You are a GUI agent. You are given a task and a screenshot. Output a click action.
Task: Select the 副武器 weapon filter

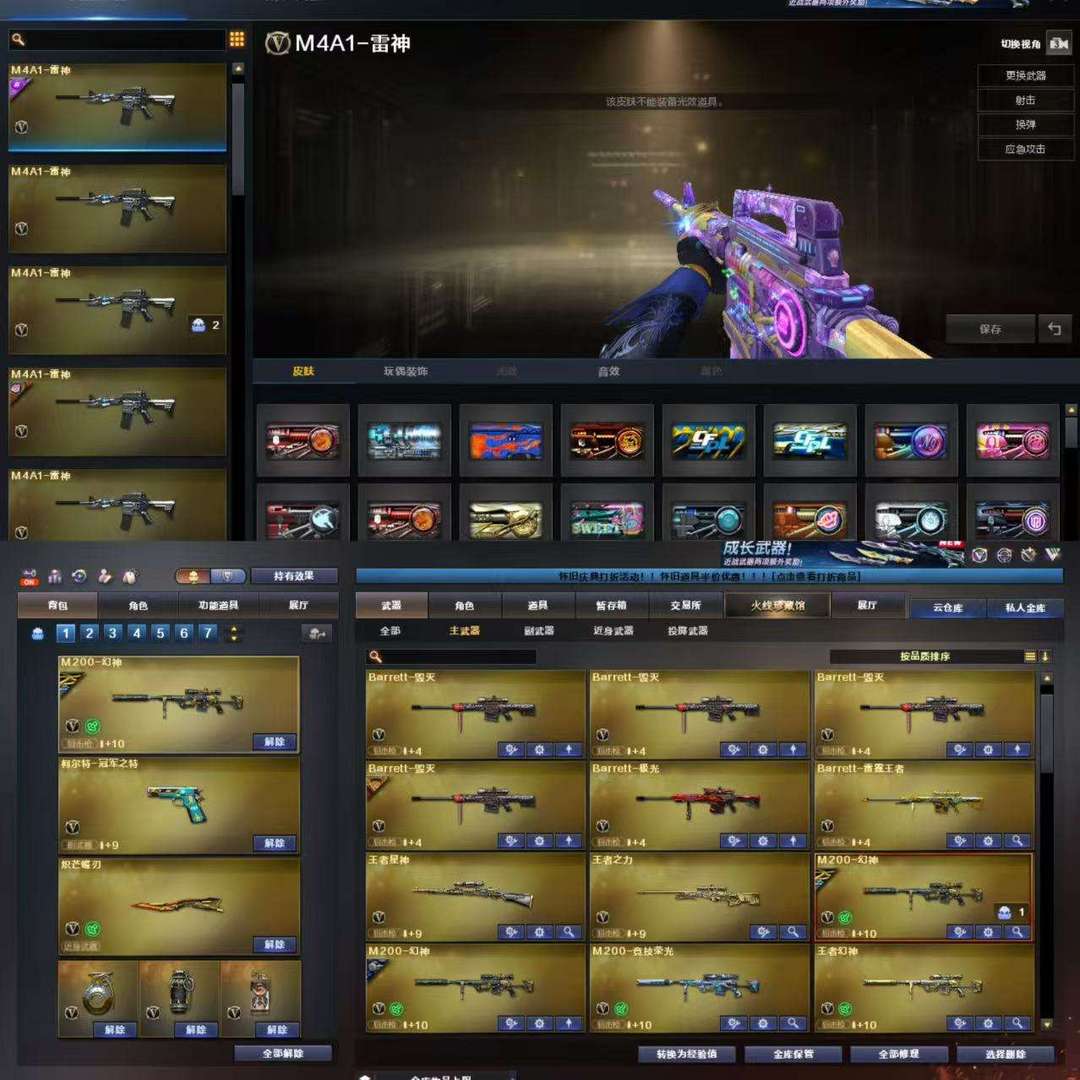click(539, 631)
